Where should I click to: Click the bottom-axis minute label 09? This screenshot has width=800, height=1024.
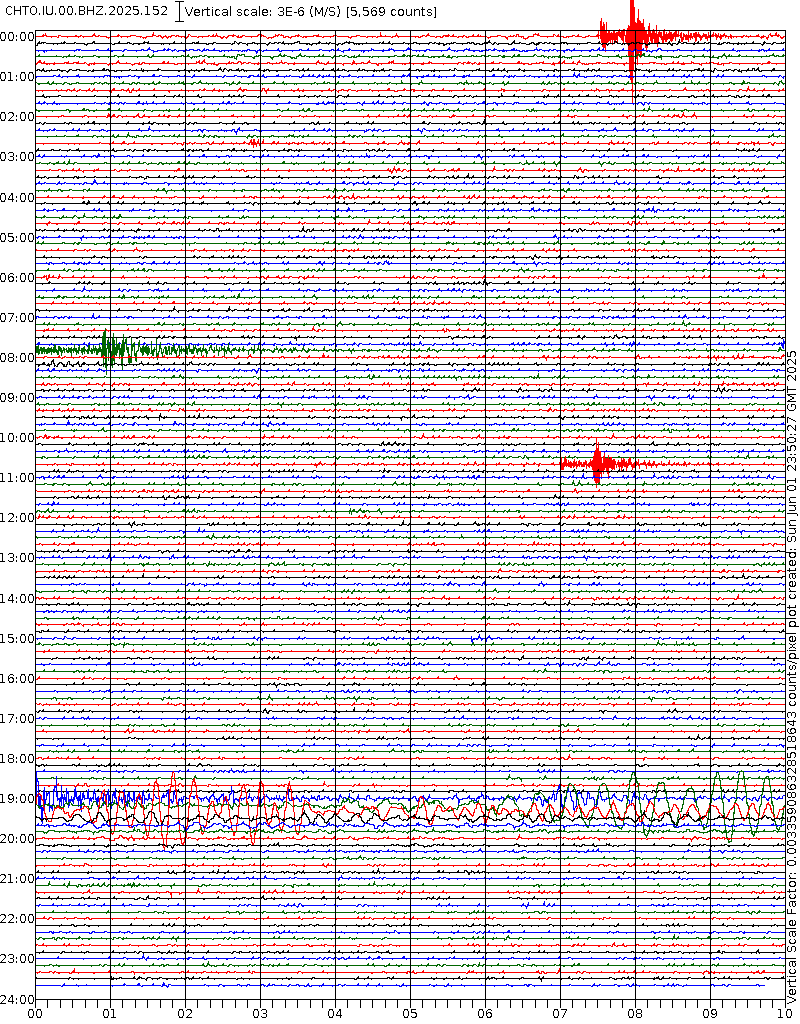pos(711,1014)
